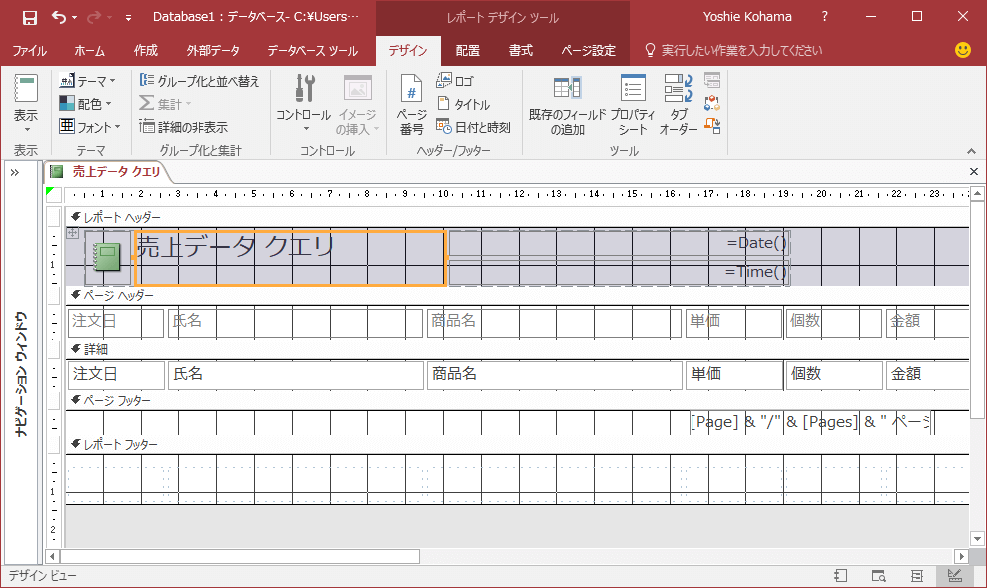Viewport: 987px width, 588px height.
Task: Click the smiley feedback icon
Action: [962, 50]
